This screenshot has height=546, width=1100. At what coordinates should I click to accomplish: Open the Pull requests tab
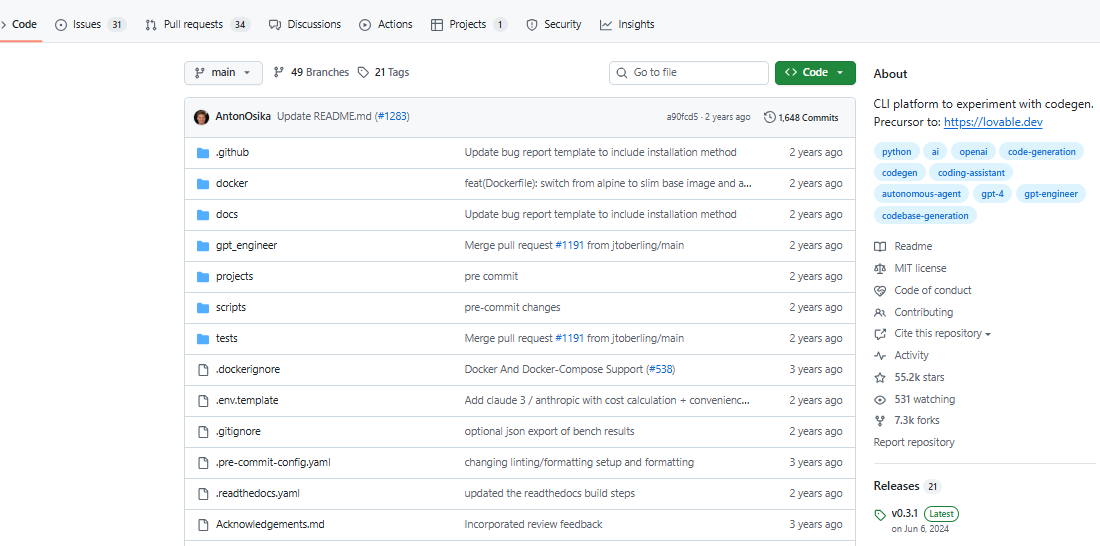197,25
